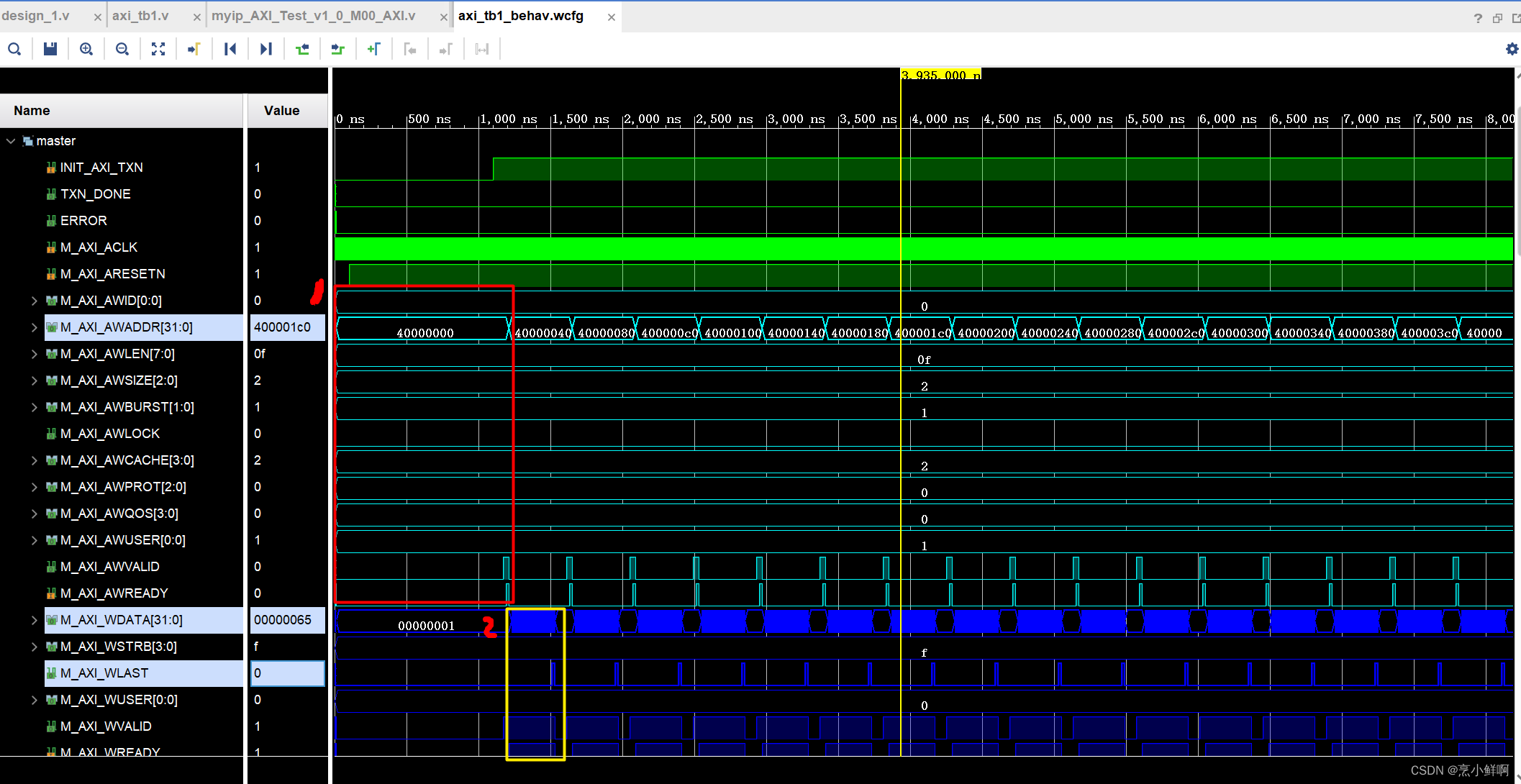Close the axi_tb1.v tab
This screenshot has height=784, width=1521.
coord(197,17)
